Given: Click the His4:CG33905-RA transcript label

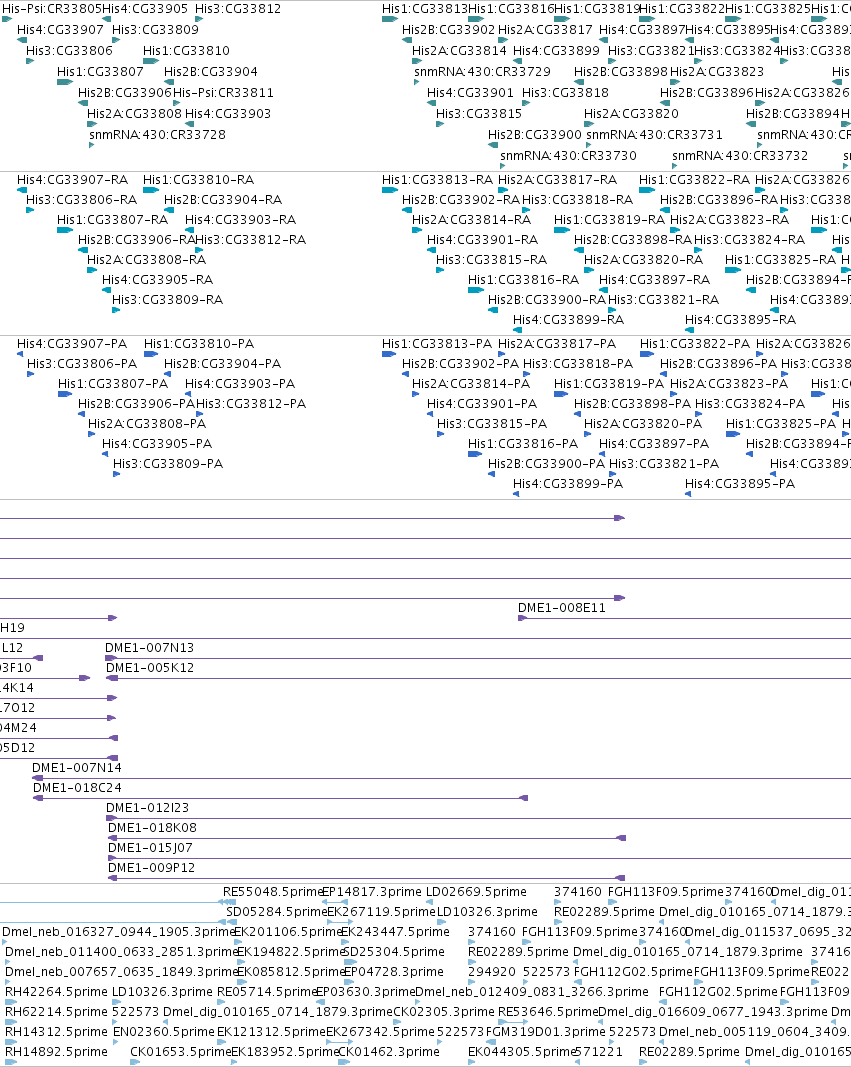Looking at the screenshot, I should point(157,280).
